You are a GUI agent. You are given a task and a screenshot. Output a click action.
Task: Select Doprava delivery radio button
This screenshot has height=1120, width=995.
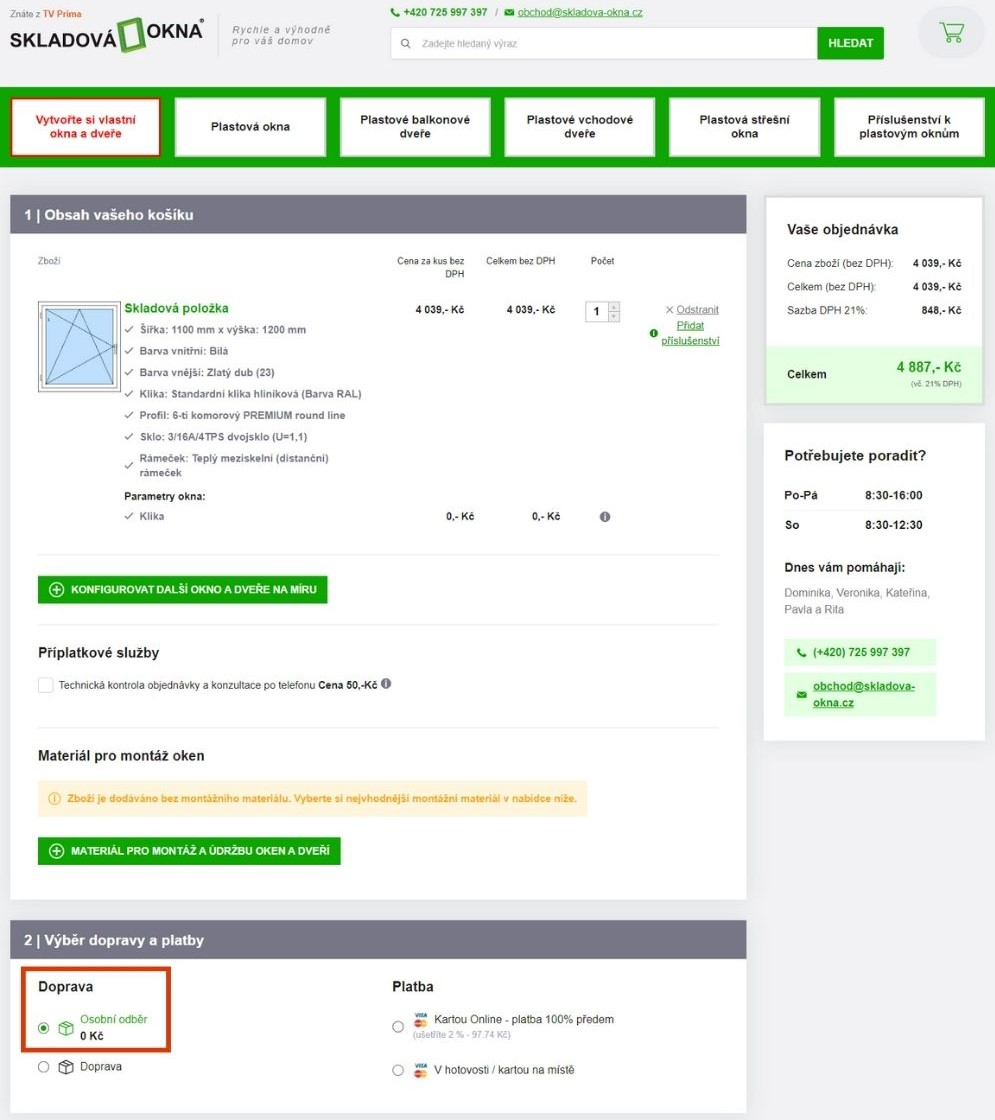[43, 1067]
